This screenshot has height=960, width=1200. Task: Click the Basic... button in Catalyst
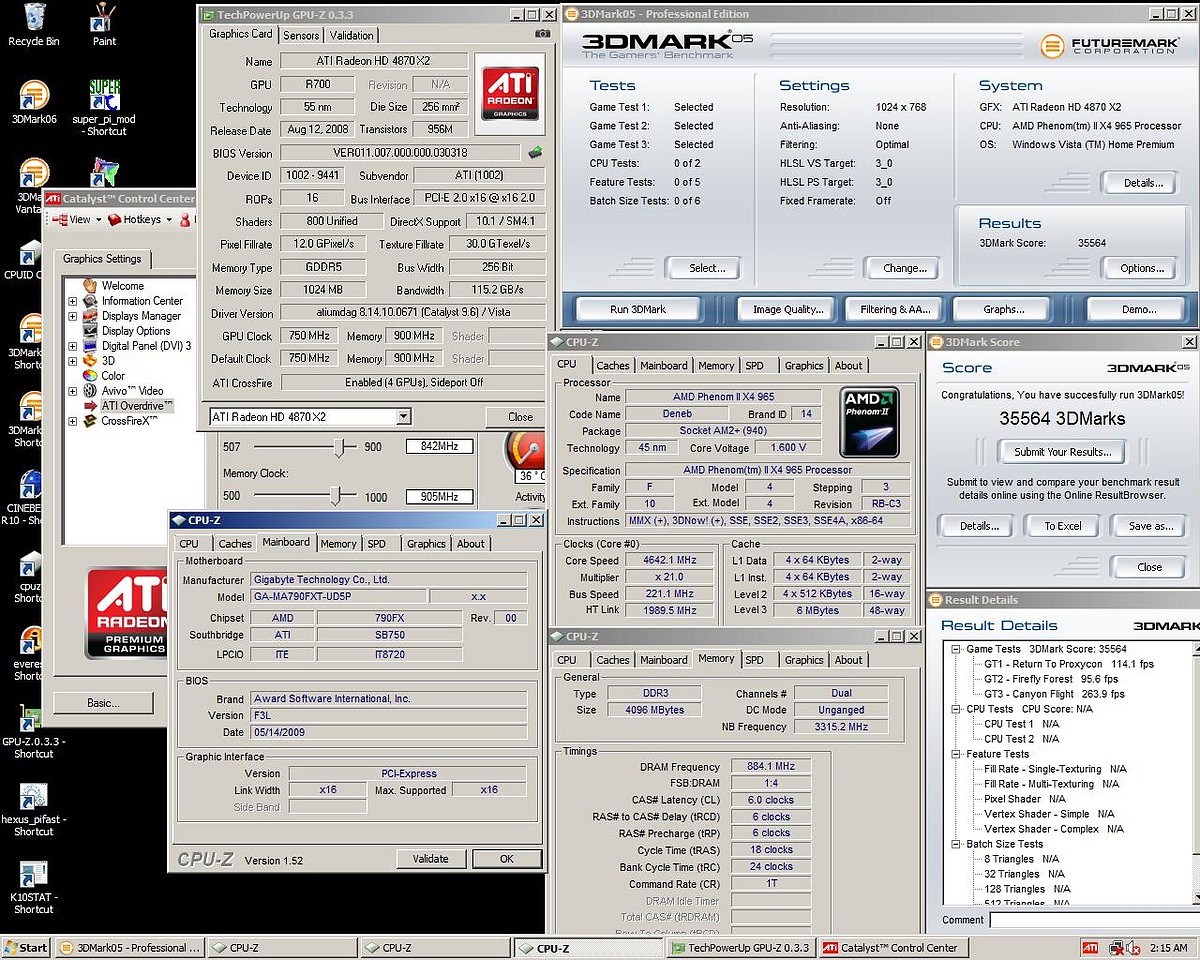click(102, 703)
